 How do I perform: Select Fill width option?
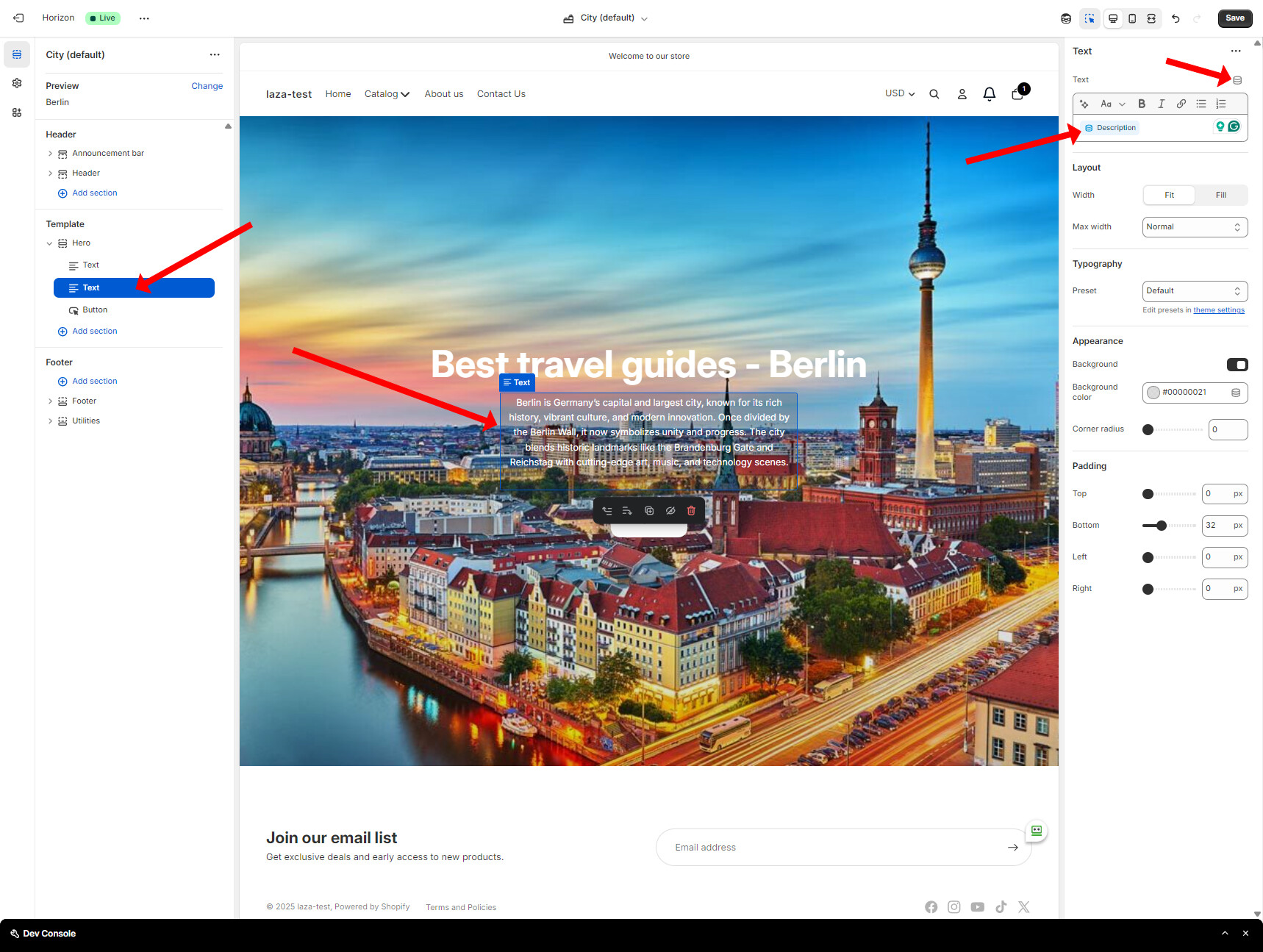[1220, 195]
